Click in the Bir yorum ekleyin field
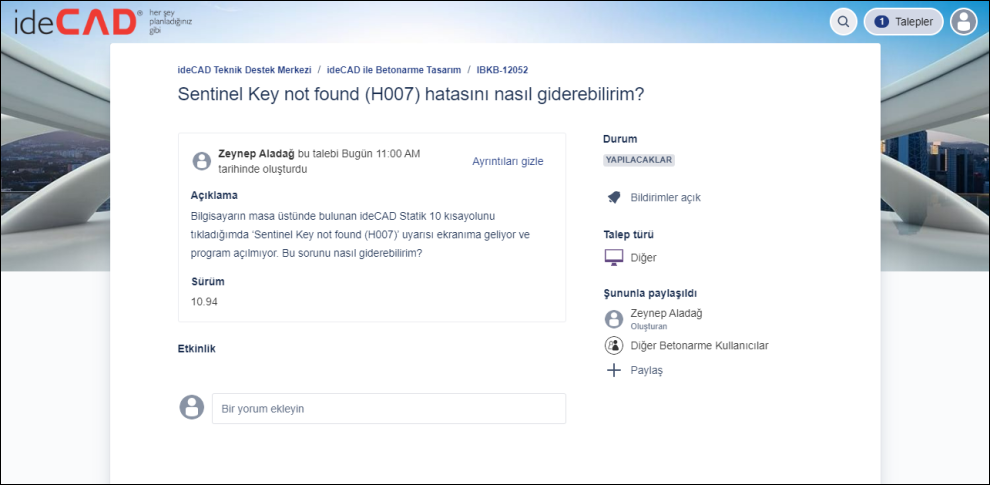 point(388,408)
